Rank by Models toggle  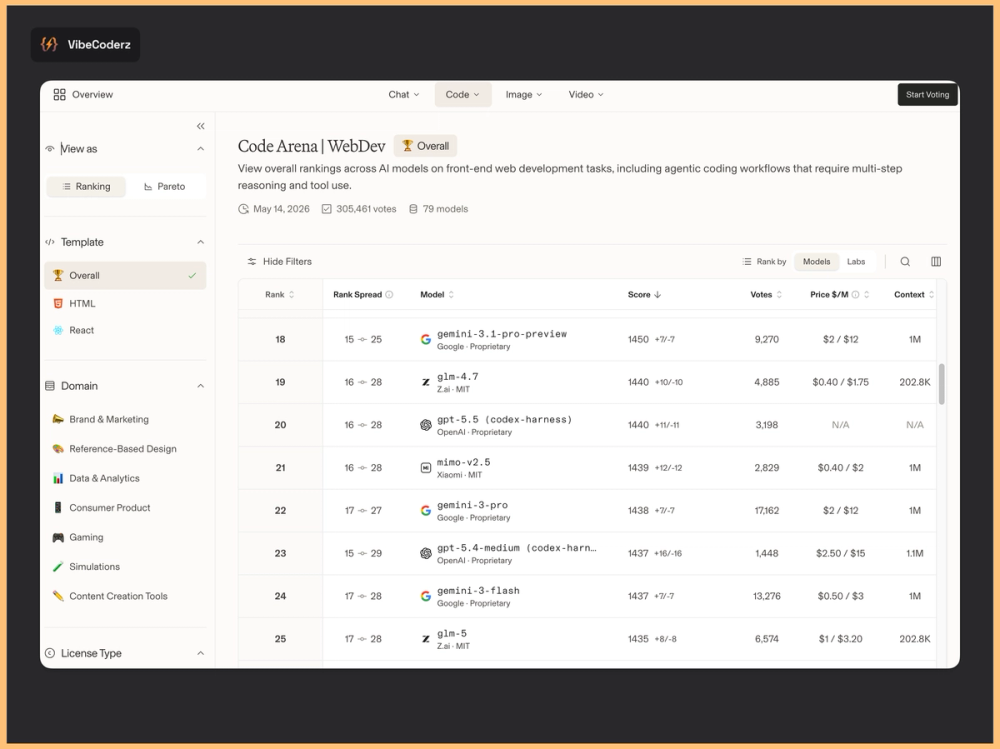pyautogui.click(x=816, y=262)
